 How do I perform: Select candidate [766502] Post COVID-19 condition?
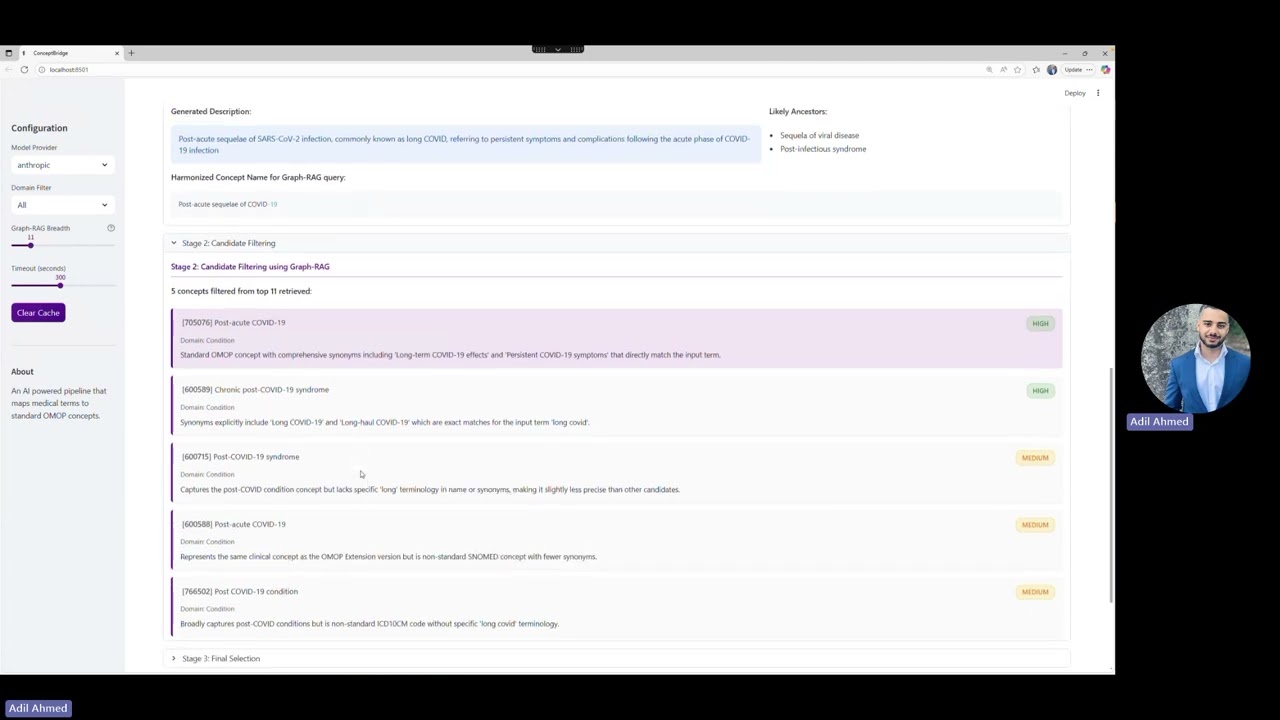pyautogui.click(x=616, y=607)
